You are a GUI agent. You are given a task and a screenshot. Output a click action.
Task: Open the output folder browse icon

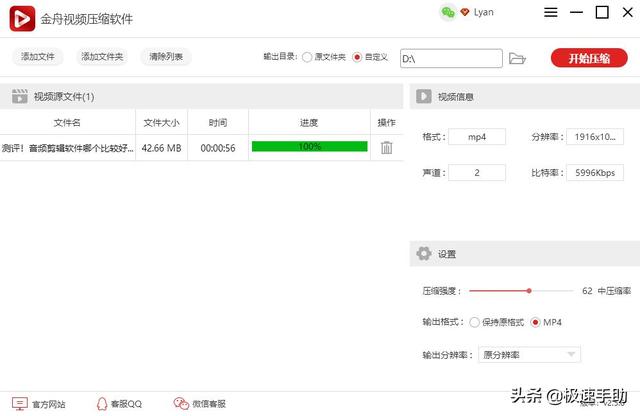click(x=517, y=58)
